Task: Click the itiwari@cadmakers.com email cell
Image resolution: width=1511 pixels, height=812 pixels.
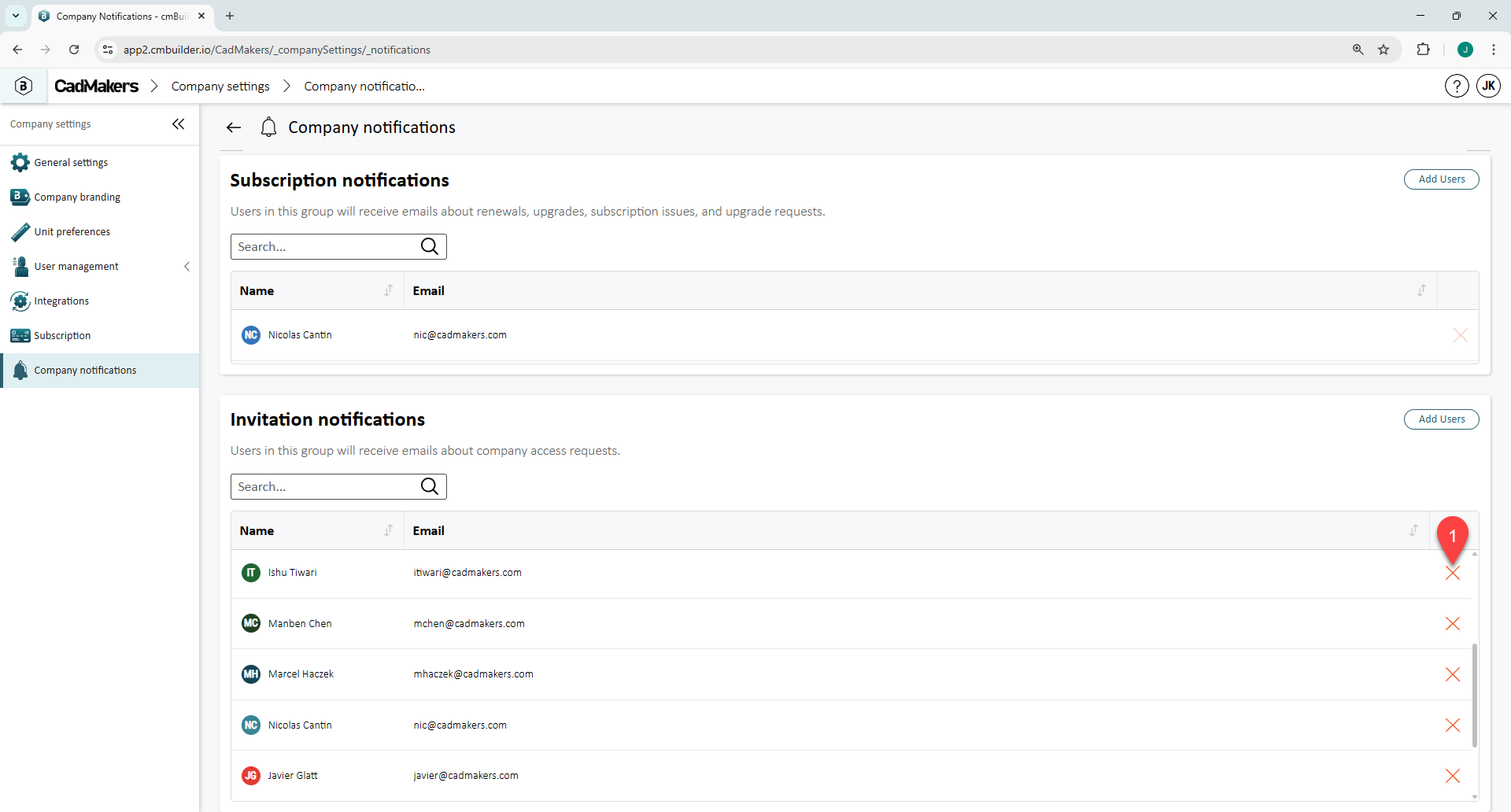Action: click(x=467, y=573)
